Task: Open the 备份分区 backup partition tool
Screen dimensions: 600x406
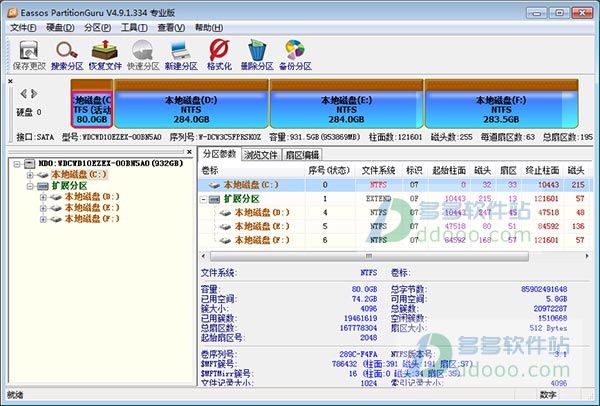Action: (295, 55)
